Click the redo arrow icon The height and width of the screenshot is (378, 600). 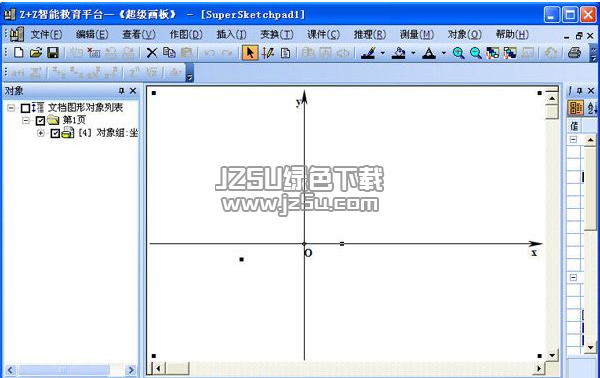[227, 53]
